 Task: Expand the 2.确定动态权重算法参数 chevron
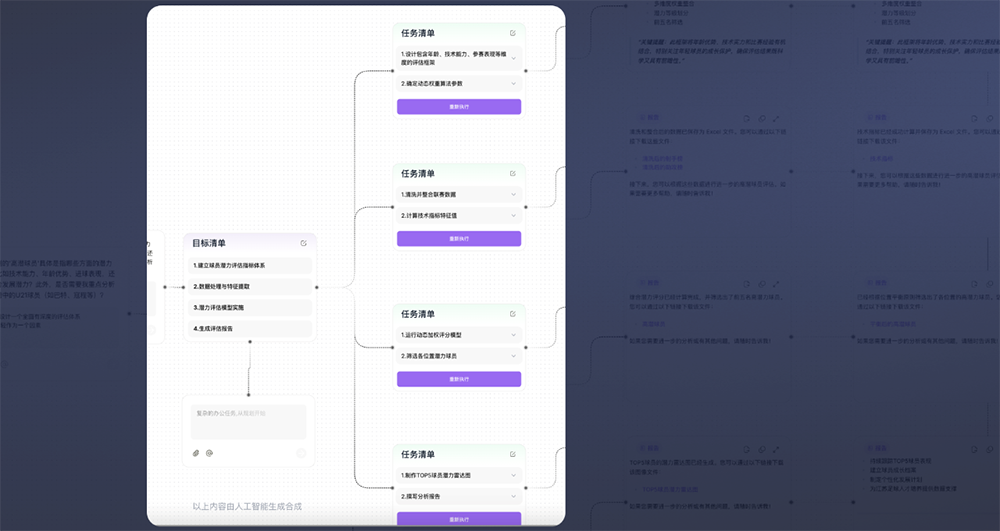click(x=513, y=84)
